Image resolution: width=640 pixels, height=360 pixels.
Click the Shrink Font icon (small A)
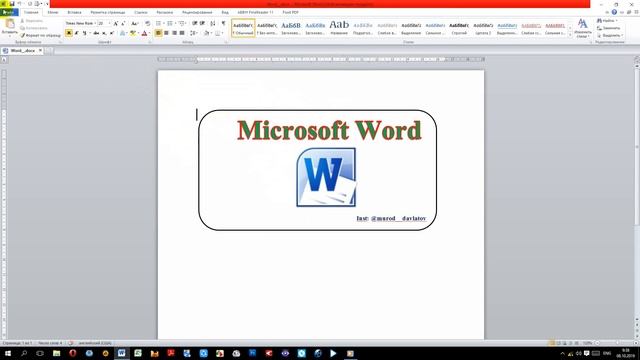123,24
